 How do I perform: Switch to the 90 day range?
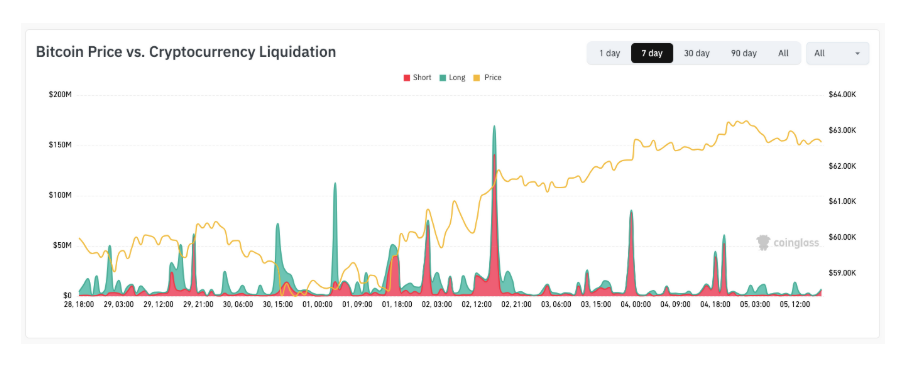pyautogui.click(x=743, y=53)
